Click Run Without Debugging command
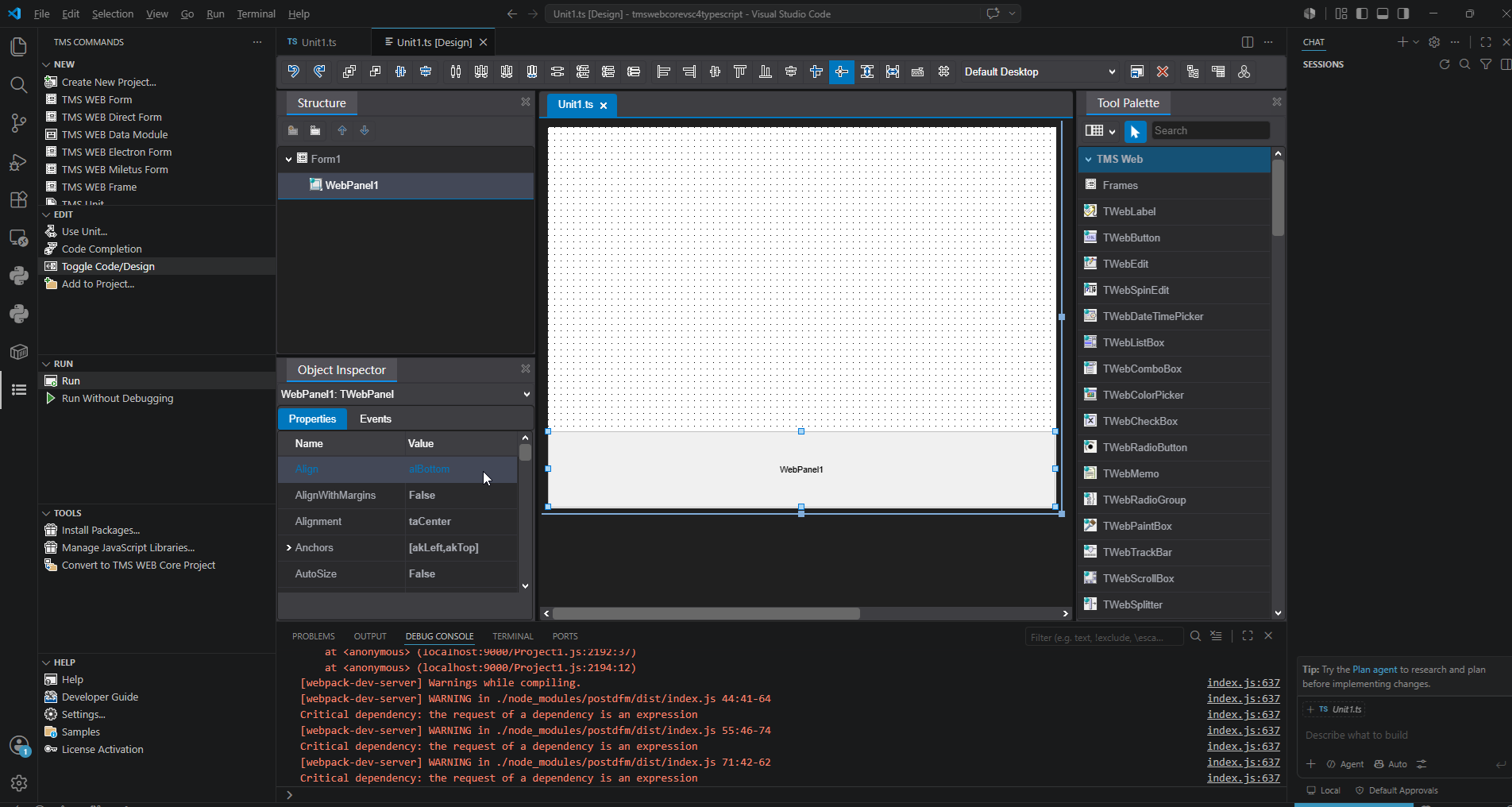Viewport: 1512px width, 807px height. (118, 398)
